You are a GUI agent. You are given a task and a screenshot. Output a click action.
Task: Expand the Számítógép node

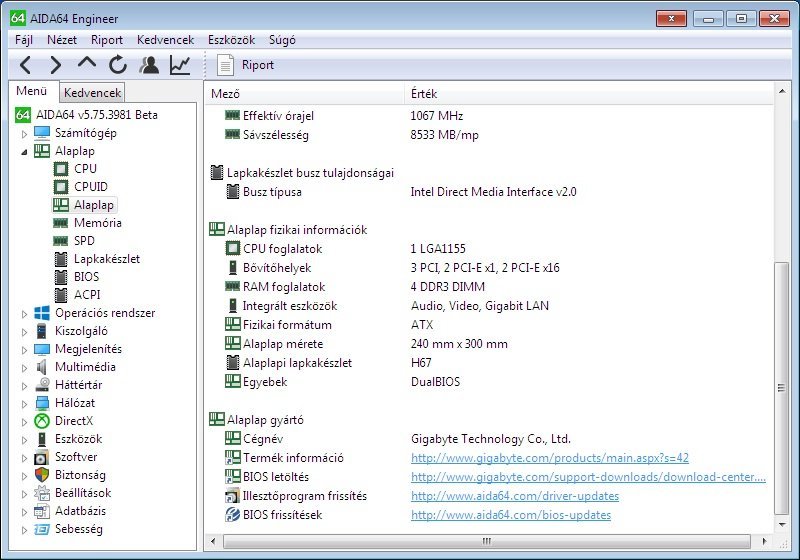[x=24, y=134]
